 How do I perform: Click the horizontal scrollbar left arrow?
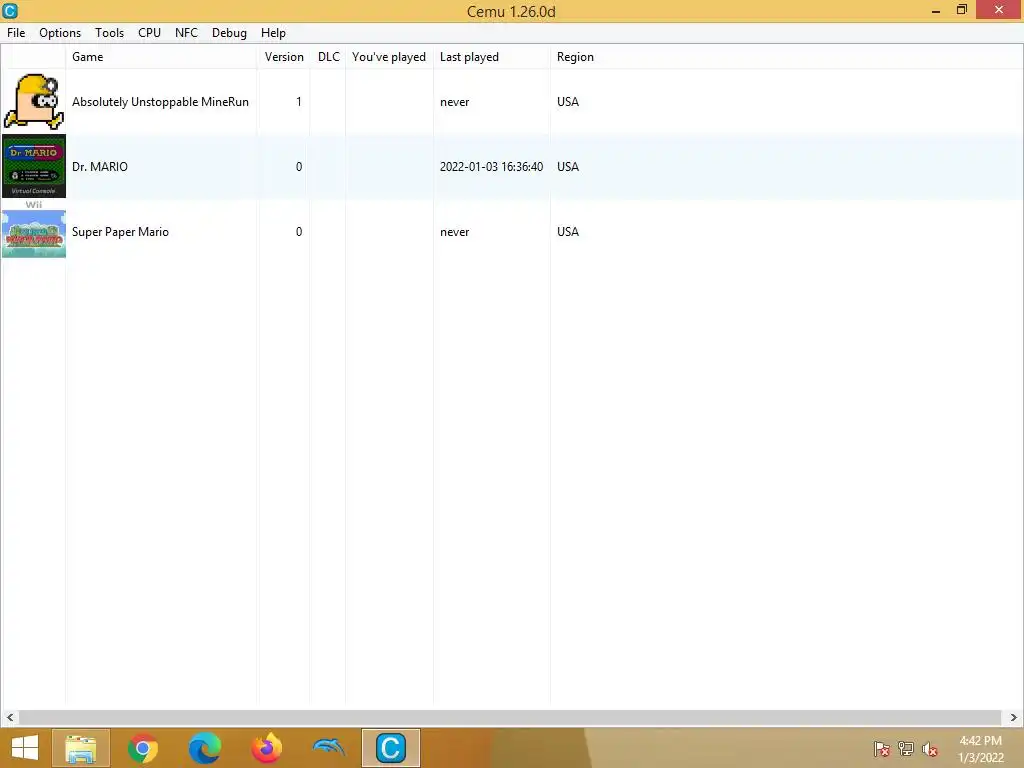coord(10,717)
